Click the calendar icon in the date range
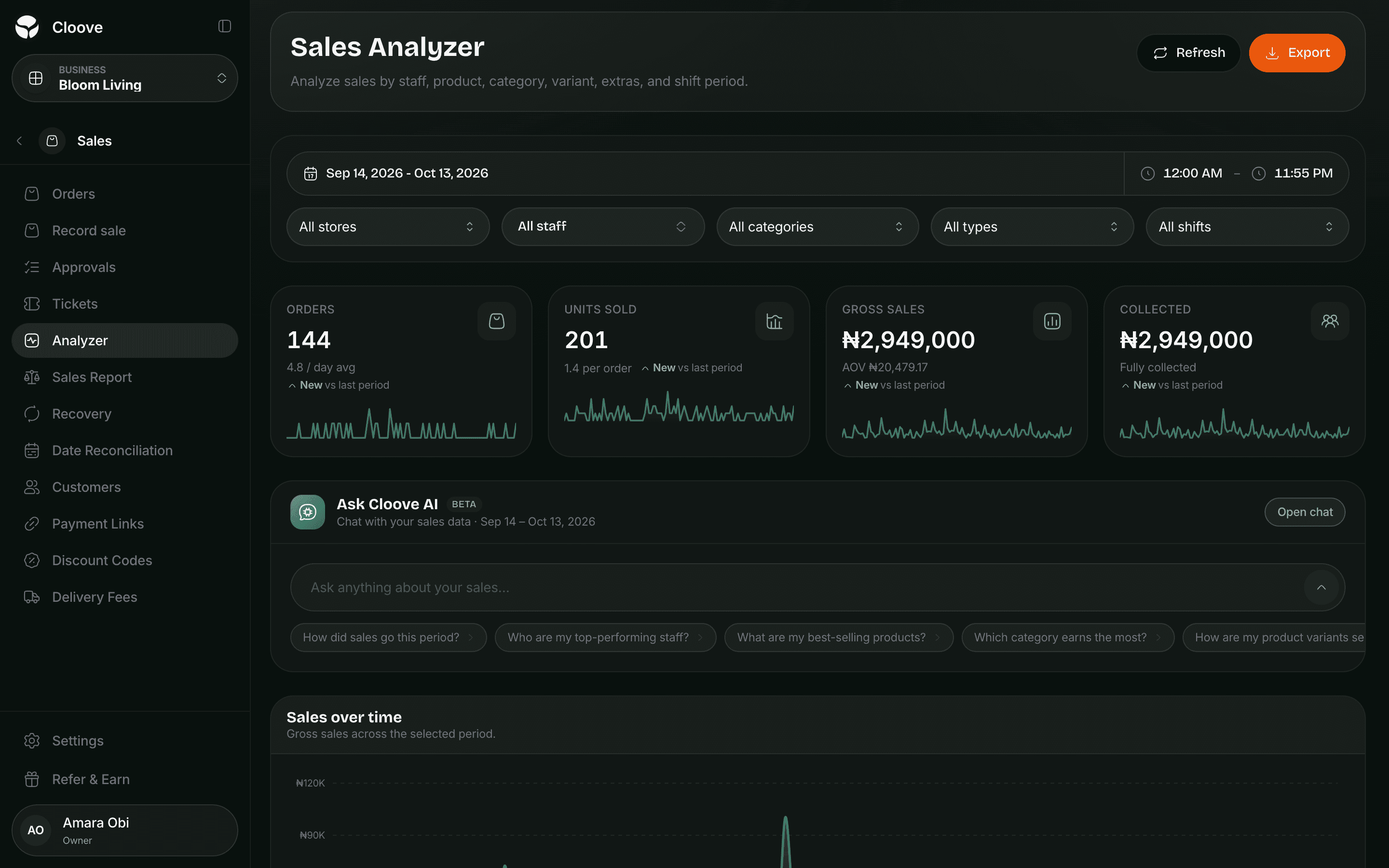This screenshot has width=1389, height=868. [311, 174]
